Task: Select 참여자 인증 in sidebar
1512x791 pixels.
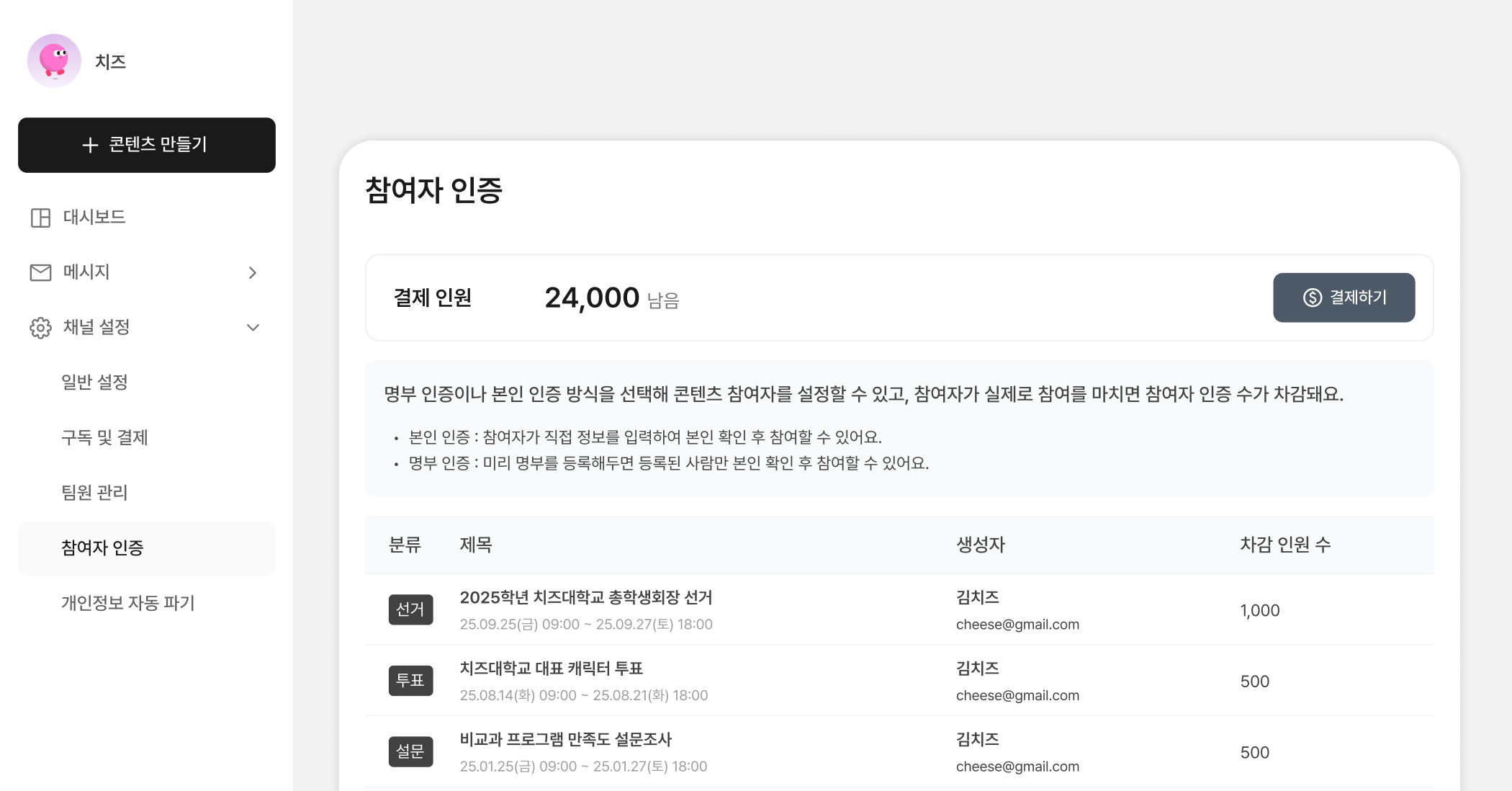Action: 102,548
